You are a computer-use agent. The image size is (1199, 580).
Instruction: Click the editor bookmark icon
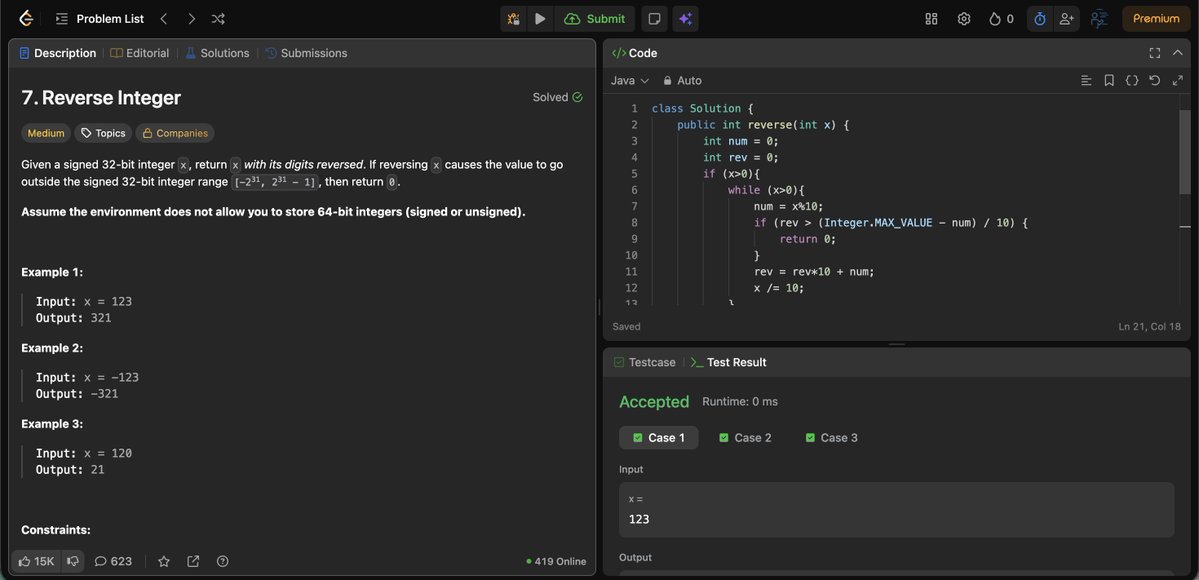coord(1109,80)
